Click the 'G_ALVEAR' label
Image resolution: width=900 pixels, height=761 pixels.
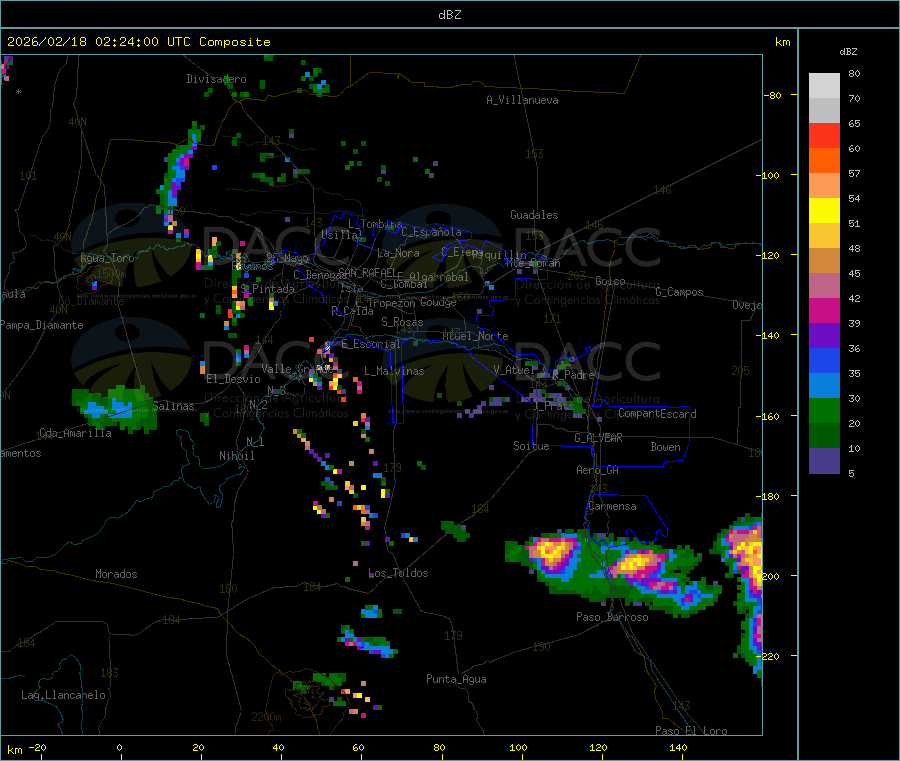(598, 438)
